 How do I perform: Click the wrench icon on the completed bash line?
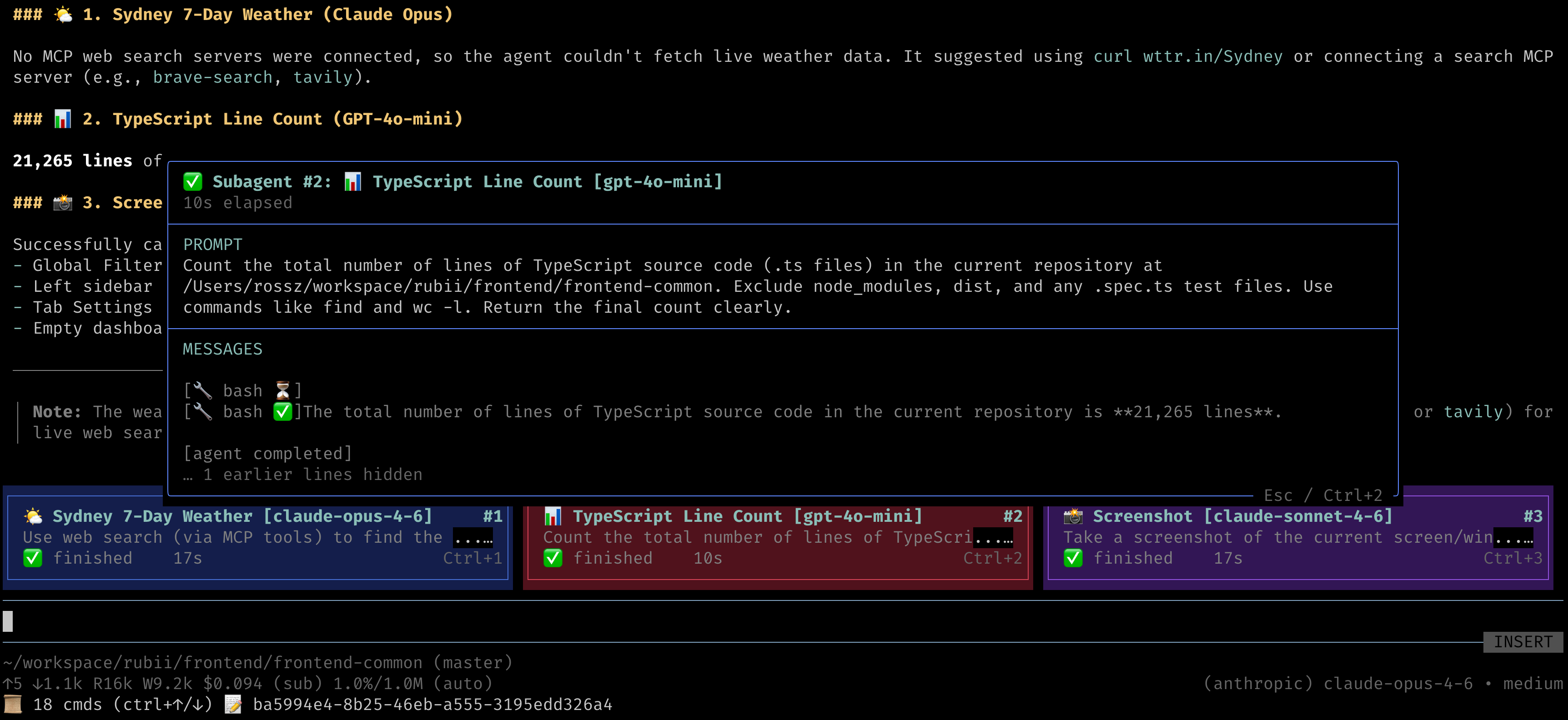click(203, 412)
